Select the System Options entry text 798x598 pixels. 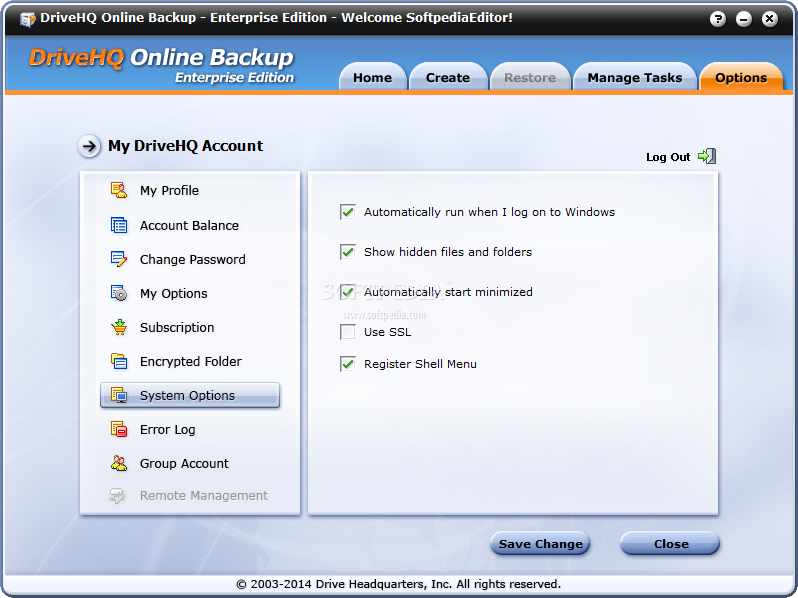187,395
